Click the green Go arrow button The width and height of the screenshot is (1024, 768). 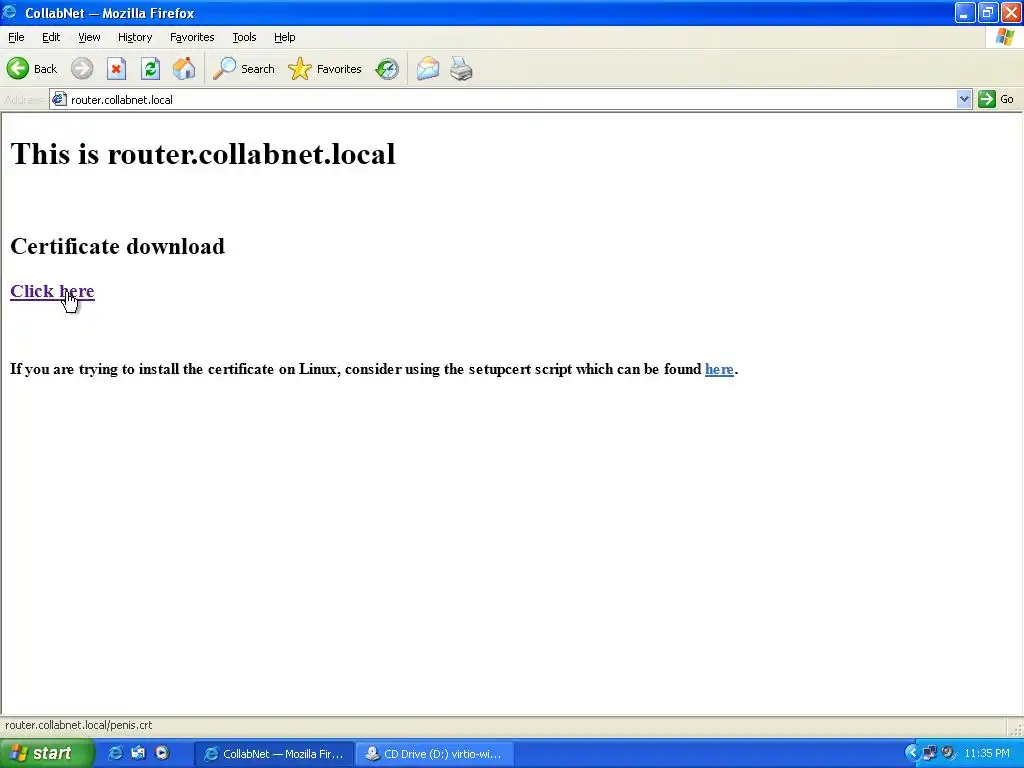click(x=986, y=99)
